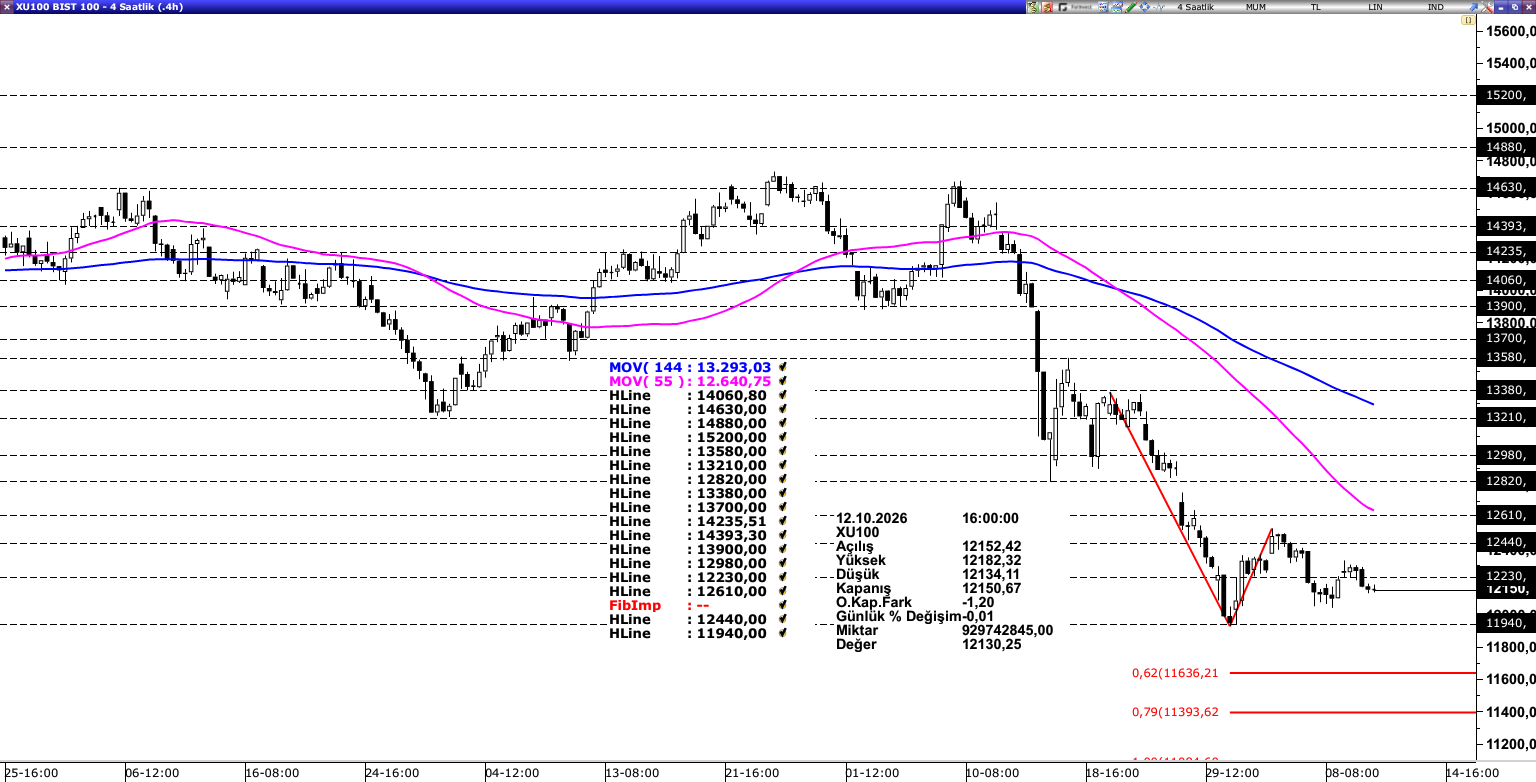Toggle the HLine 13700,00 checkmark
Viewport: 1536px width, 782px height.
point(782,508)
